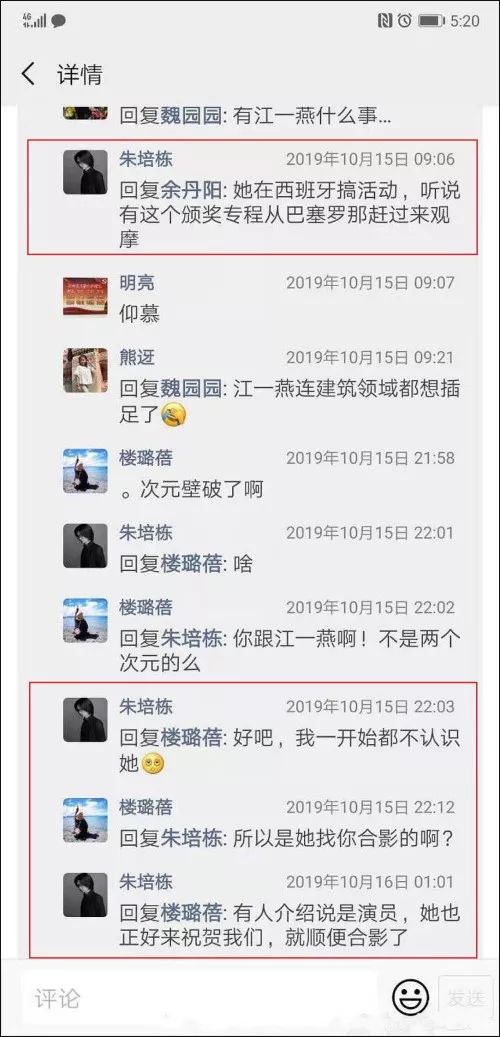The image size is (500, 1037).
Task: Tap the message bubble notification icon
Action: [x=58, y=21]
